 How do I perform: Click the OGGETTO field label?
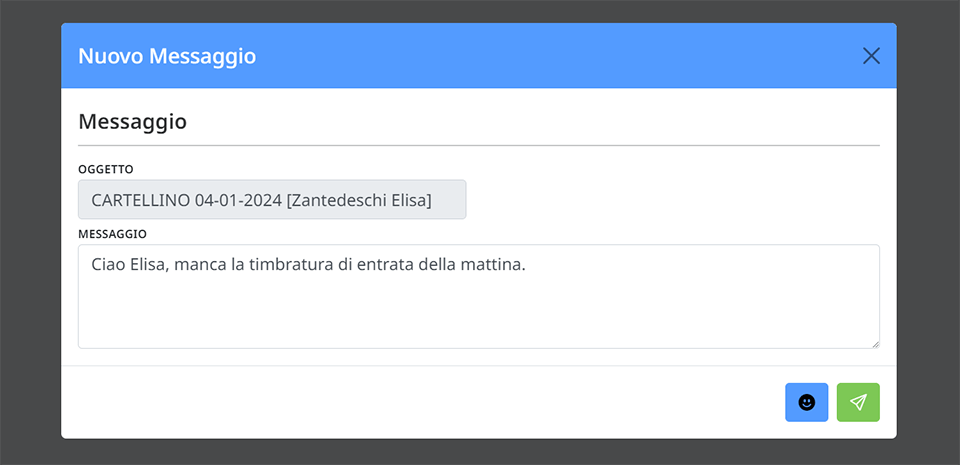tap(106, 169)
